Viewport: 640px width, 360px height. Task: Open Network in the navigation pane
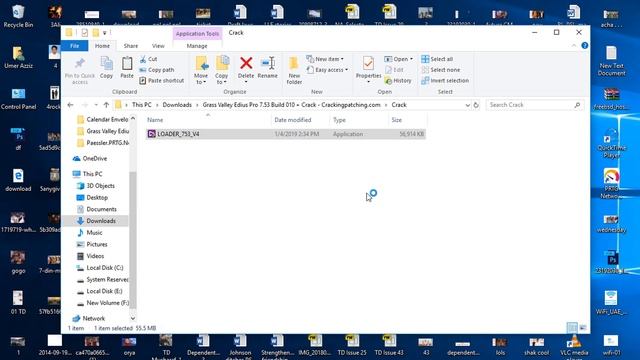point(93,318)
